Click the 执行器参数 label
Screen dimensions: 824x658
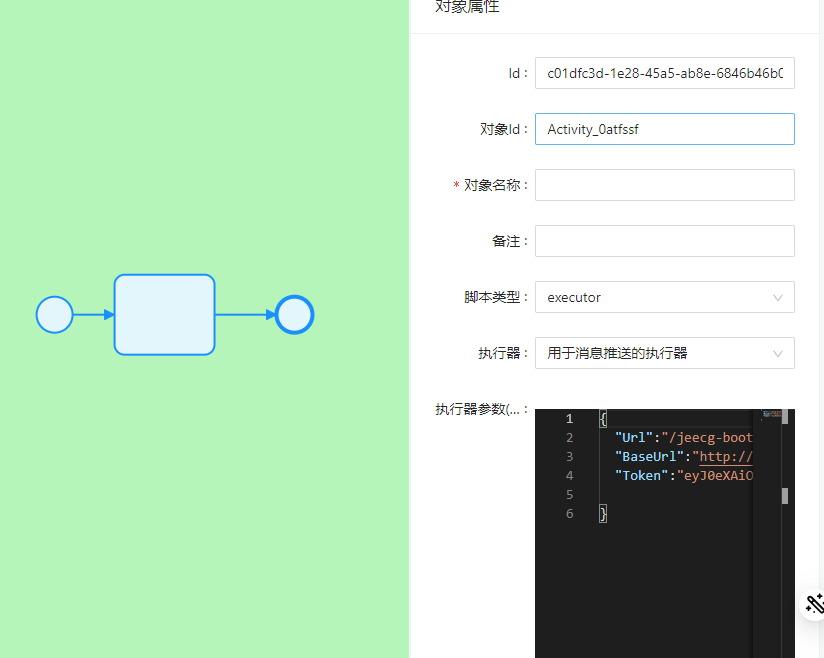pyautogui.click(x=481, y=409)
